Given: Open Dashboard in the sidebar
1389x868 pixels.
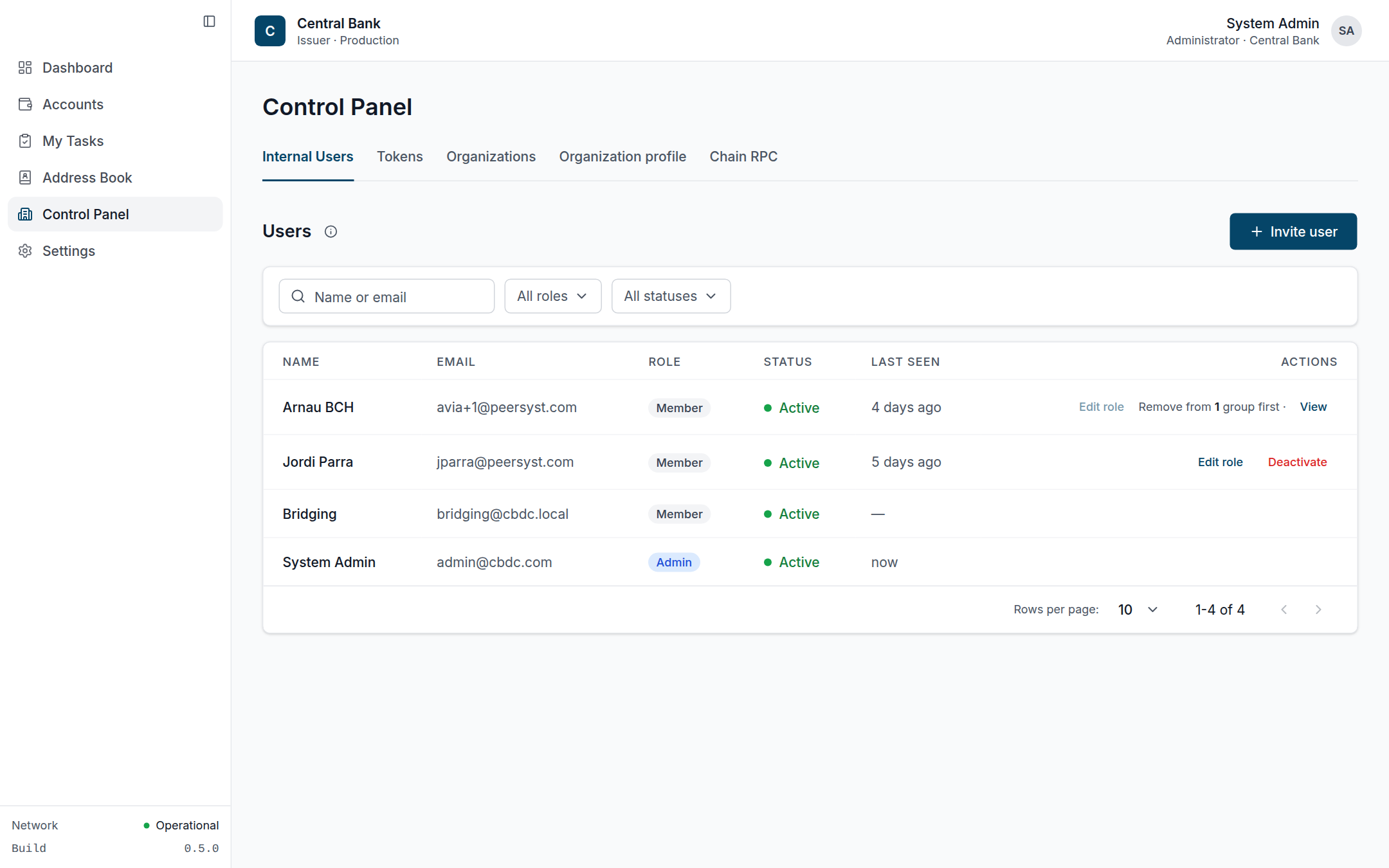Looking at the screenshot, I should (x=115, y=68).
